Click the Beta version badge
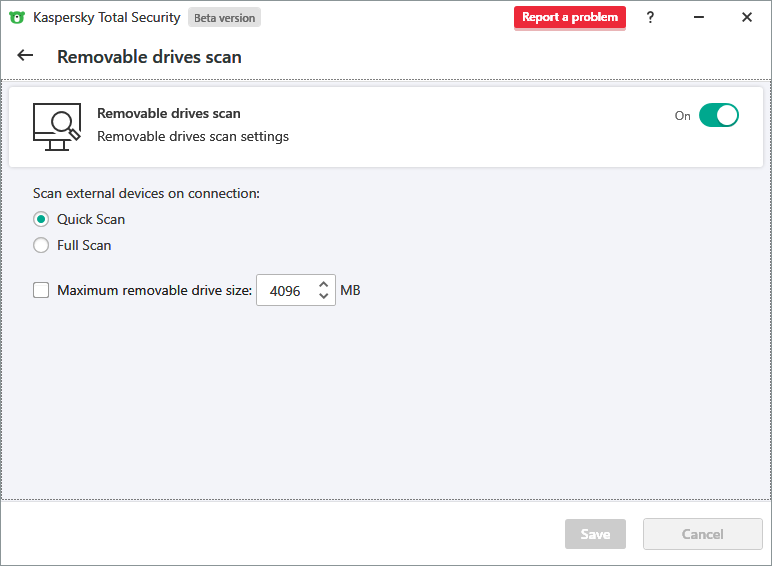The image size is (772, 566). [224, 17]
